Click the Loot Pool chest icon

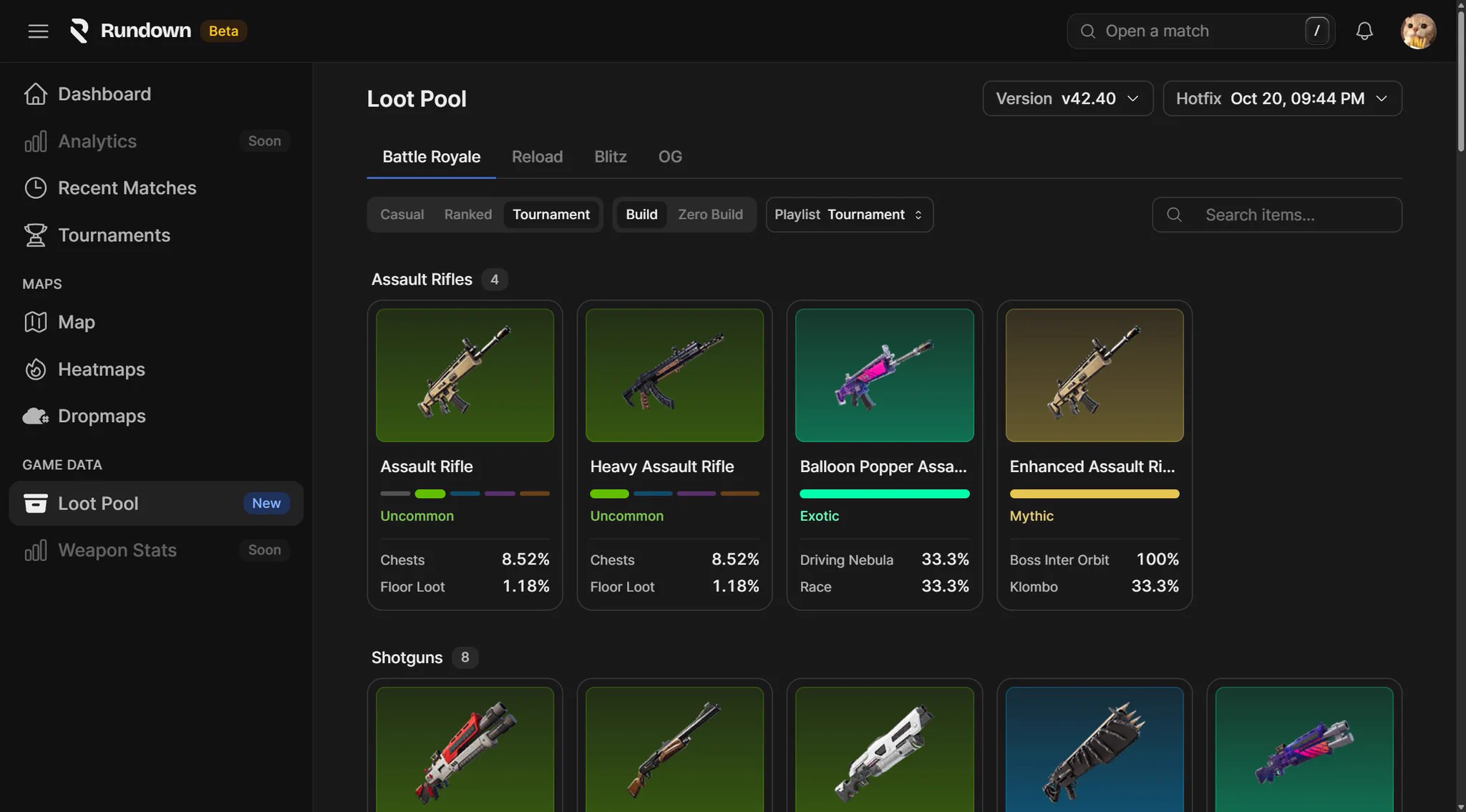pos(35,503)
